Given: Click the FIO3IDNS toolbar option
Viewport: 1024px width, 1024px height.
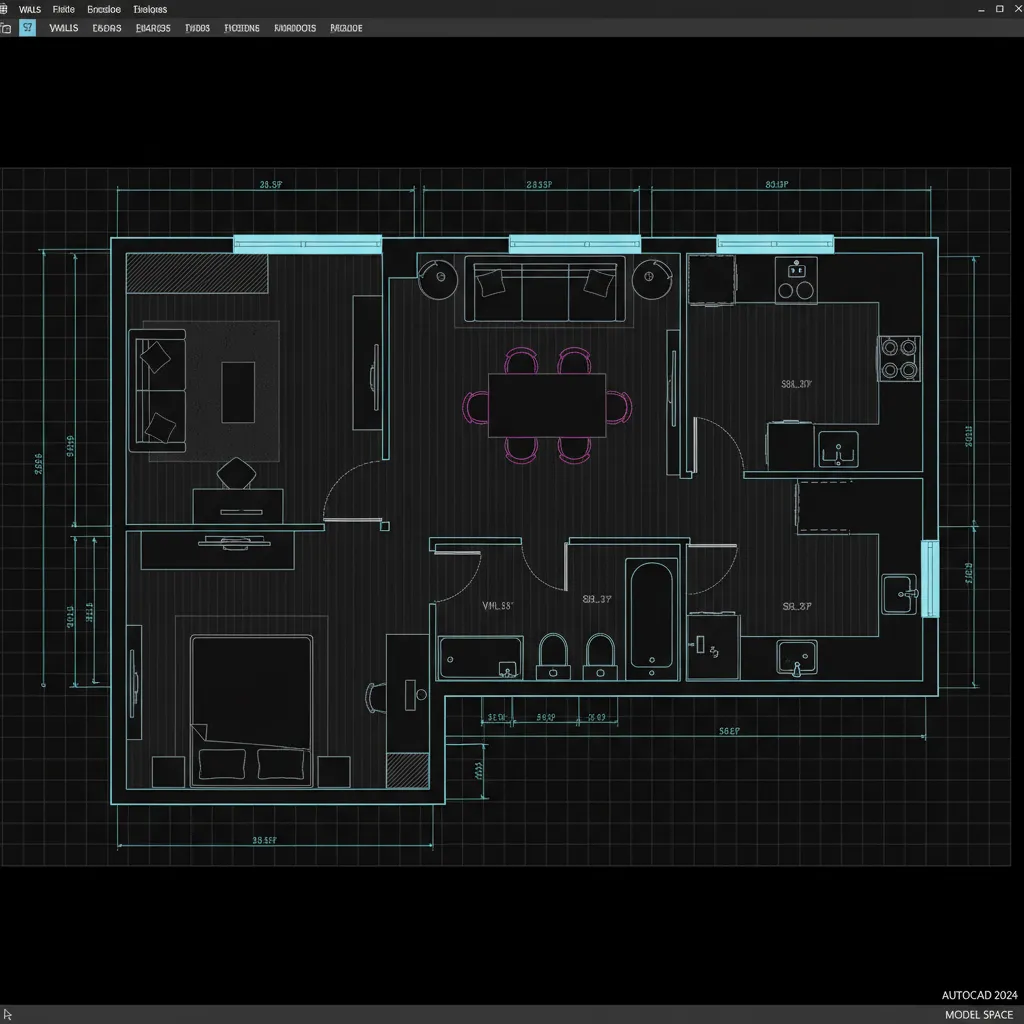Looking at the screenshot, I should point(241,27).
